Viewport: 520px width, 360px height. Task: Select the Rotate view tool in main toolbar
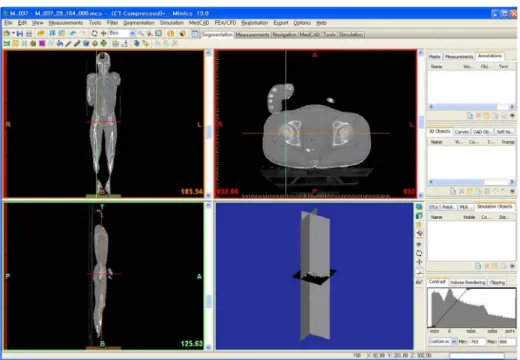[x=94, y=33]
